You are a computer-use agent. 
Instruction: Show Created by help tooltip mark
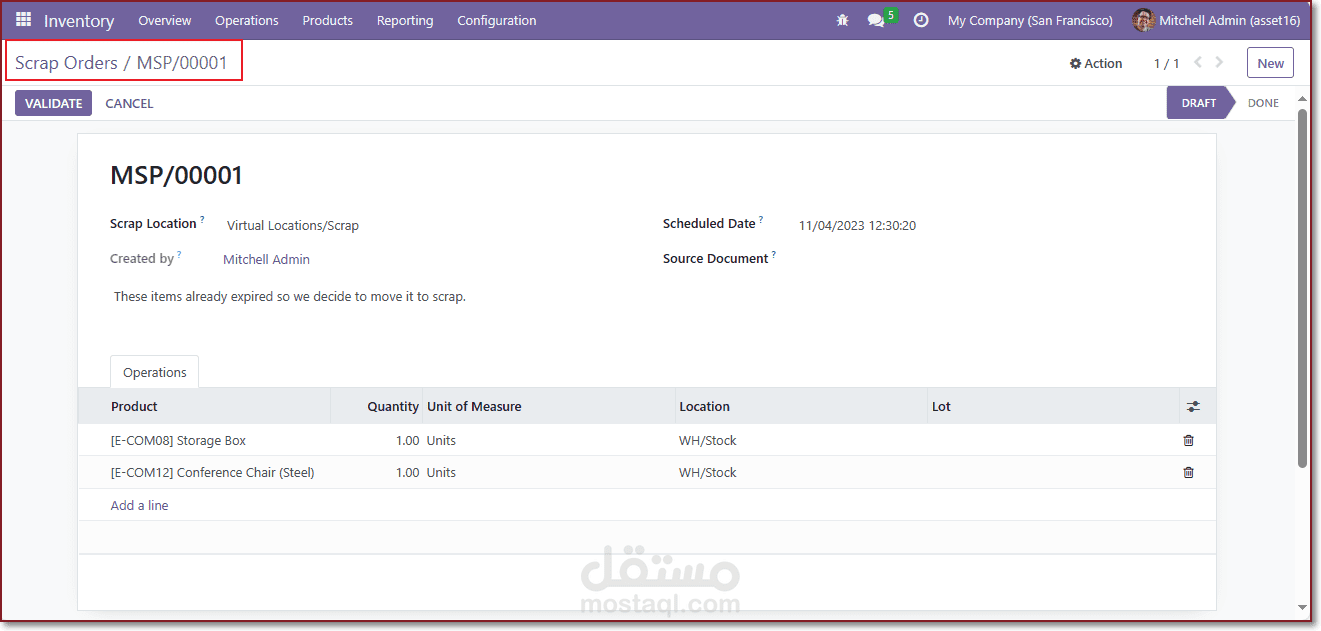(x=179, y=255)
